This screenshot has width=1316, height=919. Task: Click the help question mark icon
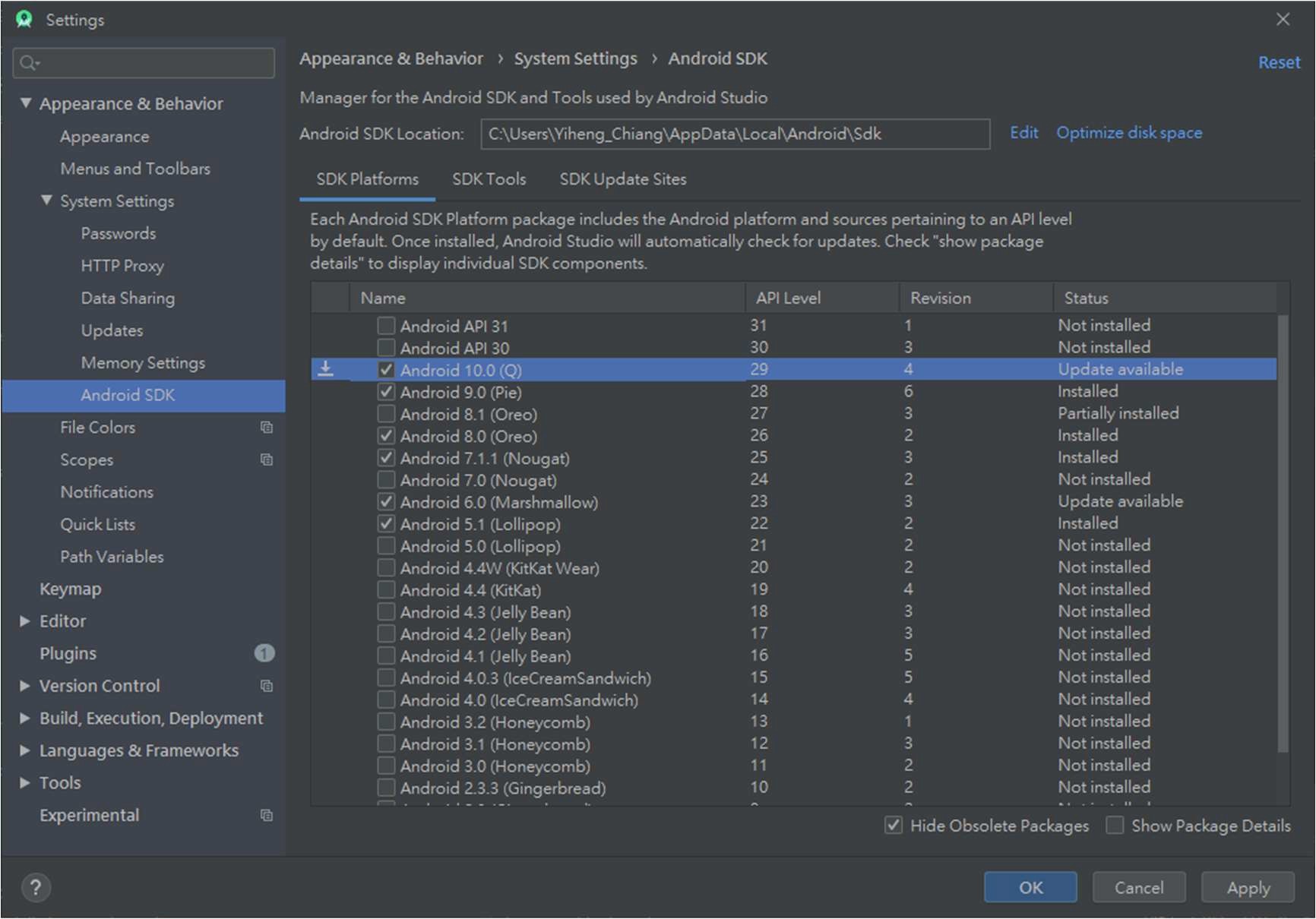[36, 887]
